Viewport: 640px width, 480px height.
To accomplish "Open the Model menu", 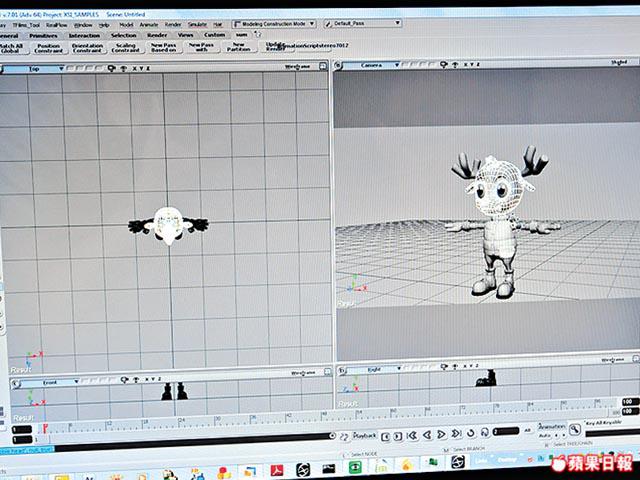I will coord(126,25).
